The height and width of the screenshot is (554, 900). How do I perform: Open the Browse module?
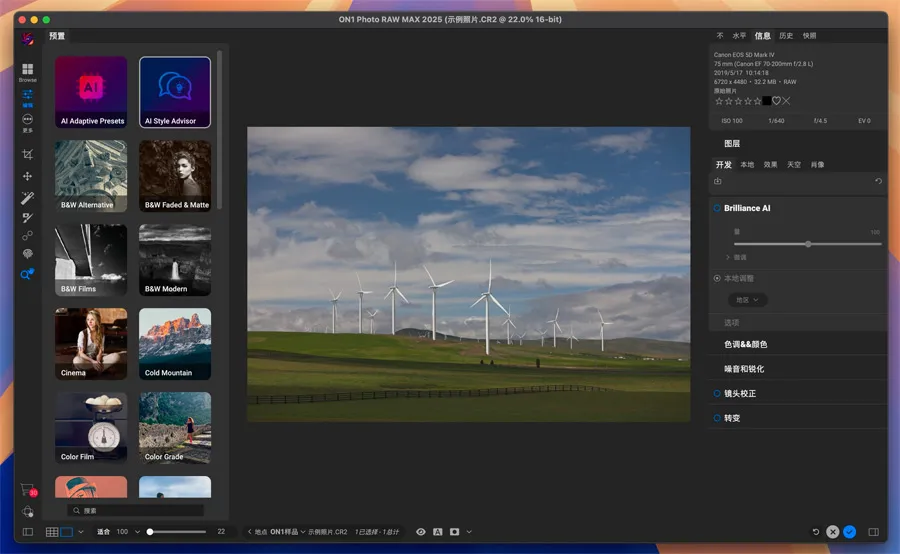(27, 71)
